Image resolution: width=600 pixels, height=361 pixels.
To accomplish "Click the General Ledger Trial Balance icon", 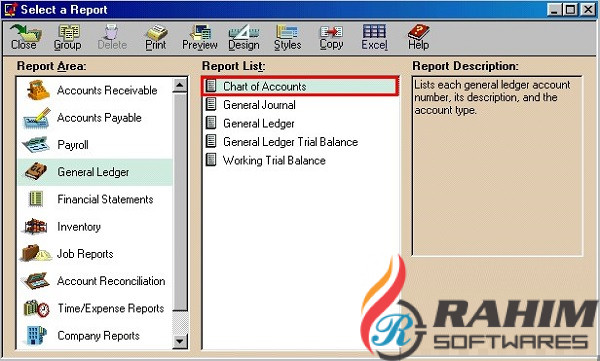I will [x=211, y=141].
